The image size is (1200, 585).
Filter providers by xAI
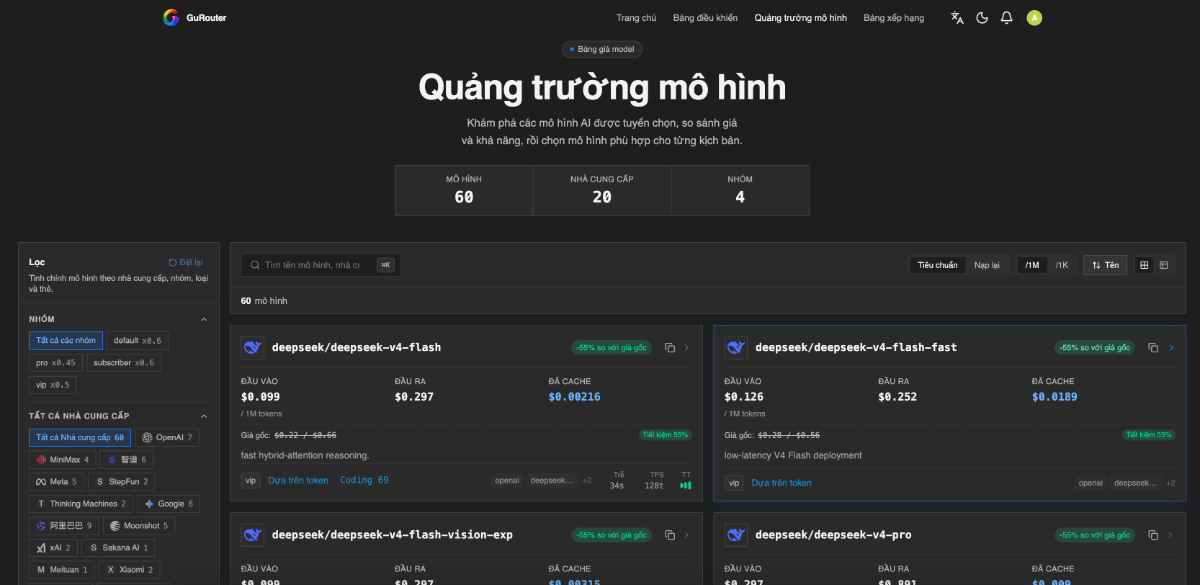click(x=52, y=548)
